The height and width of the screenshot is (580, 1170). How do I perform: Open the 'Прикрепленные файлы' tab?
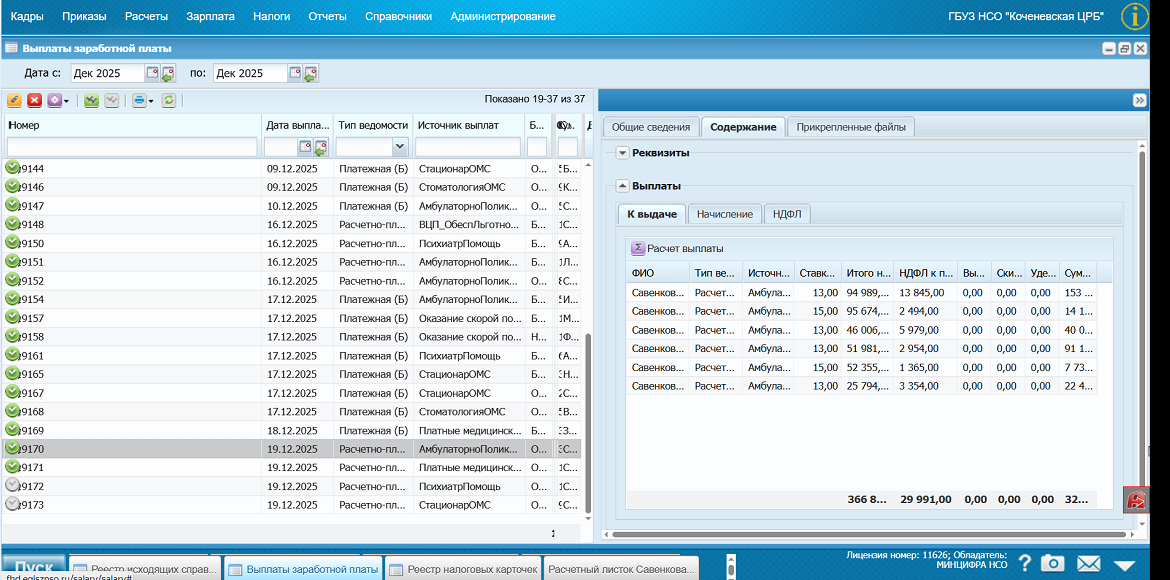click(x=851, y=127)
